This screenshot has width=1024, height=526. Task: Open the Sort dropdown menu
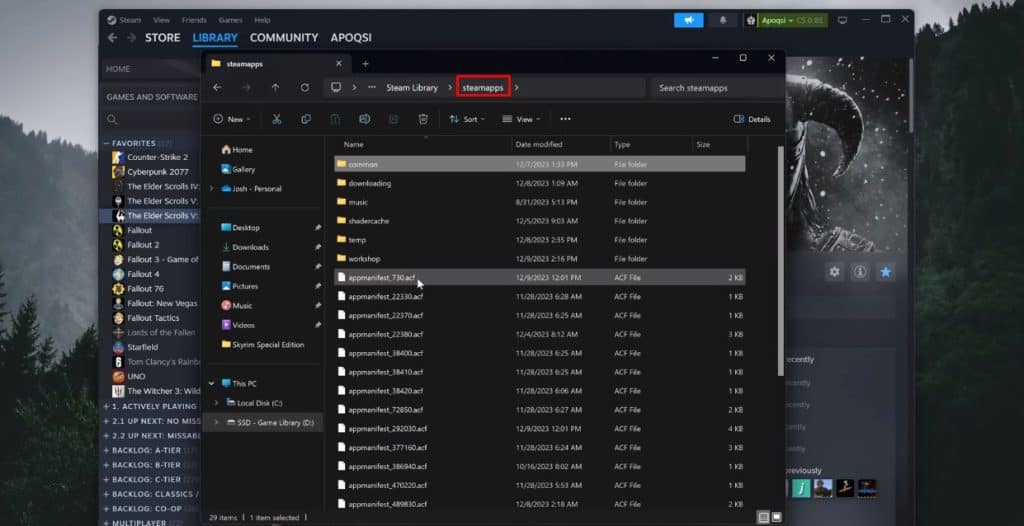point(468,119)
